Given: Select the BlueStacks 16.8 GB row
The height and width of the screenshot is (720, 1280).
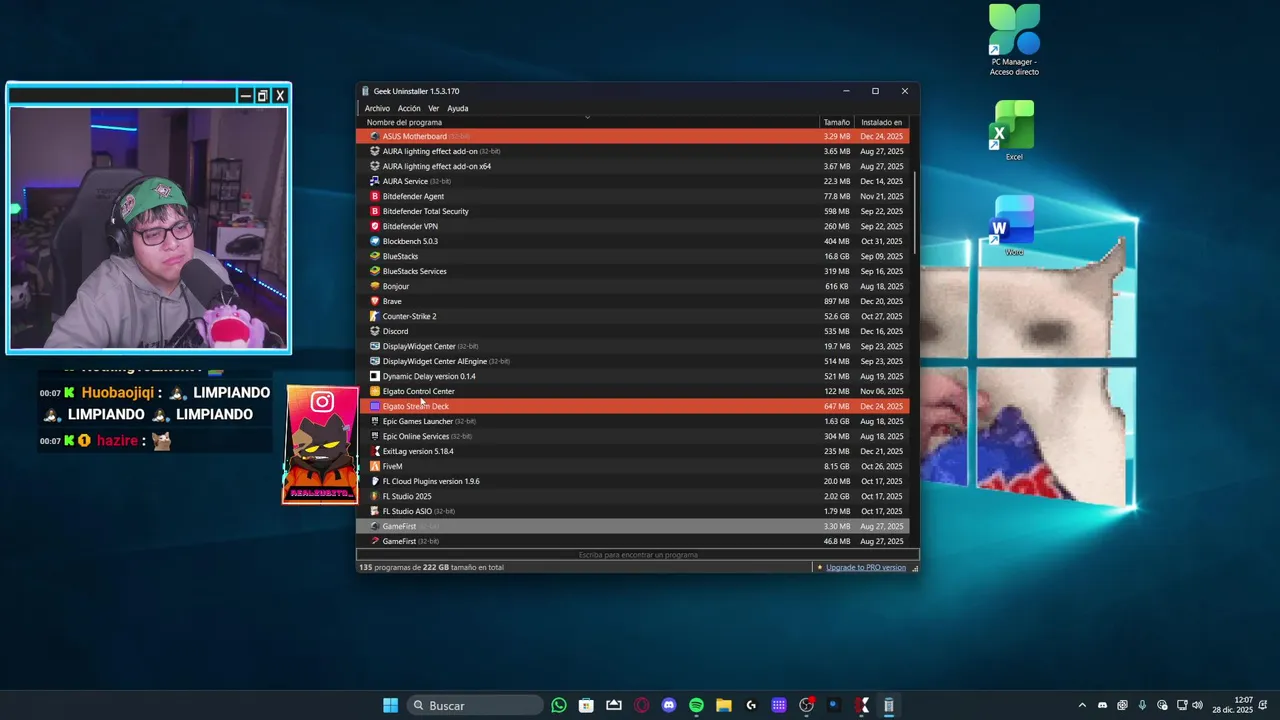Looking at the screenshot, I should pyautogui.click(x=633, y=256).
